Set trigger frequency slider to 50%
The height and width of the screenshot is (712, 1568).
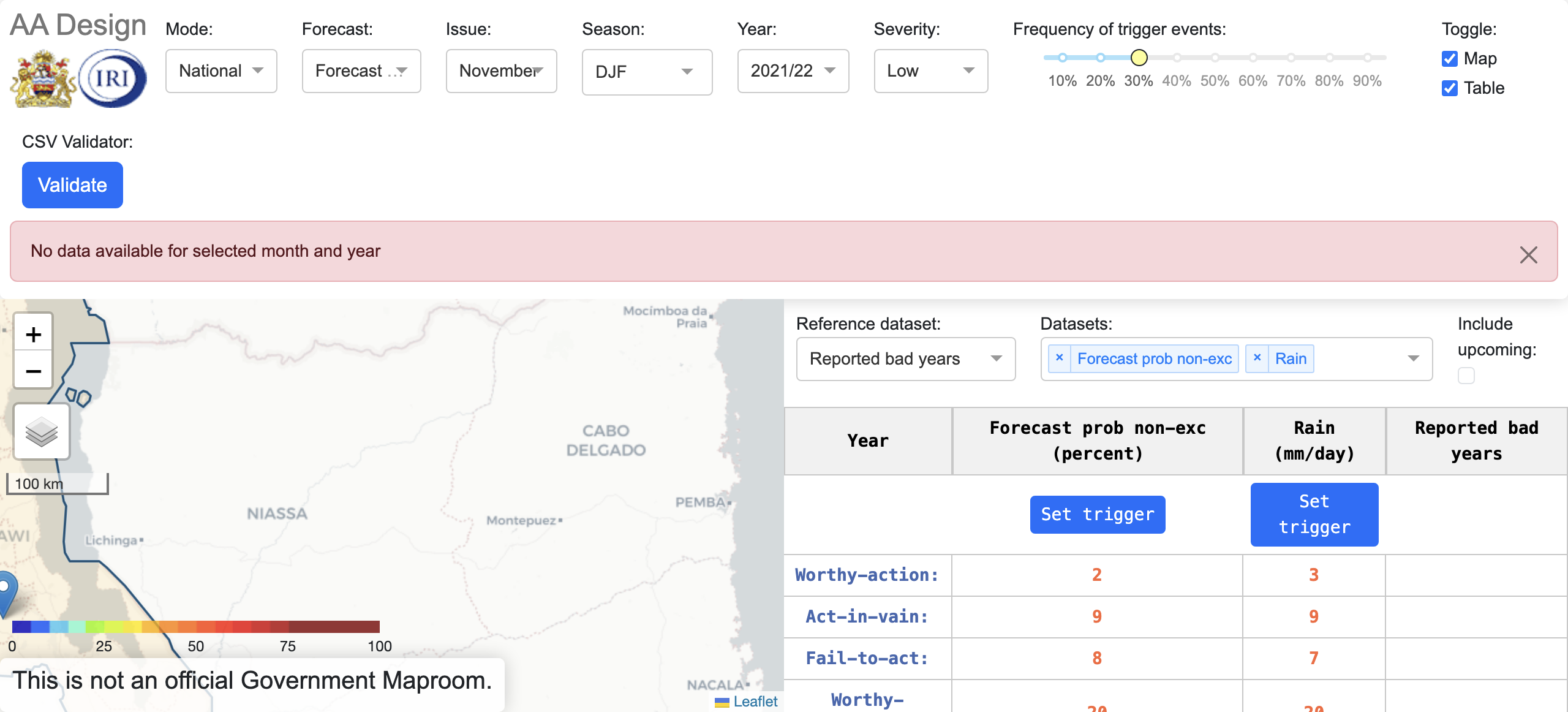click(x=1215, y=58)
